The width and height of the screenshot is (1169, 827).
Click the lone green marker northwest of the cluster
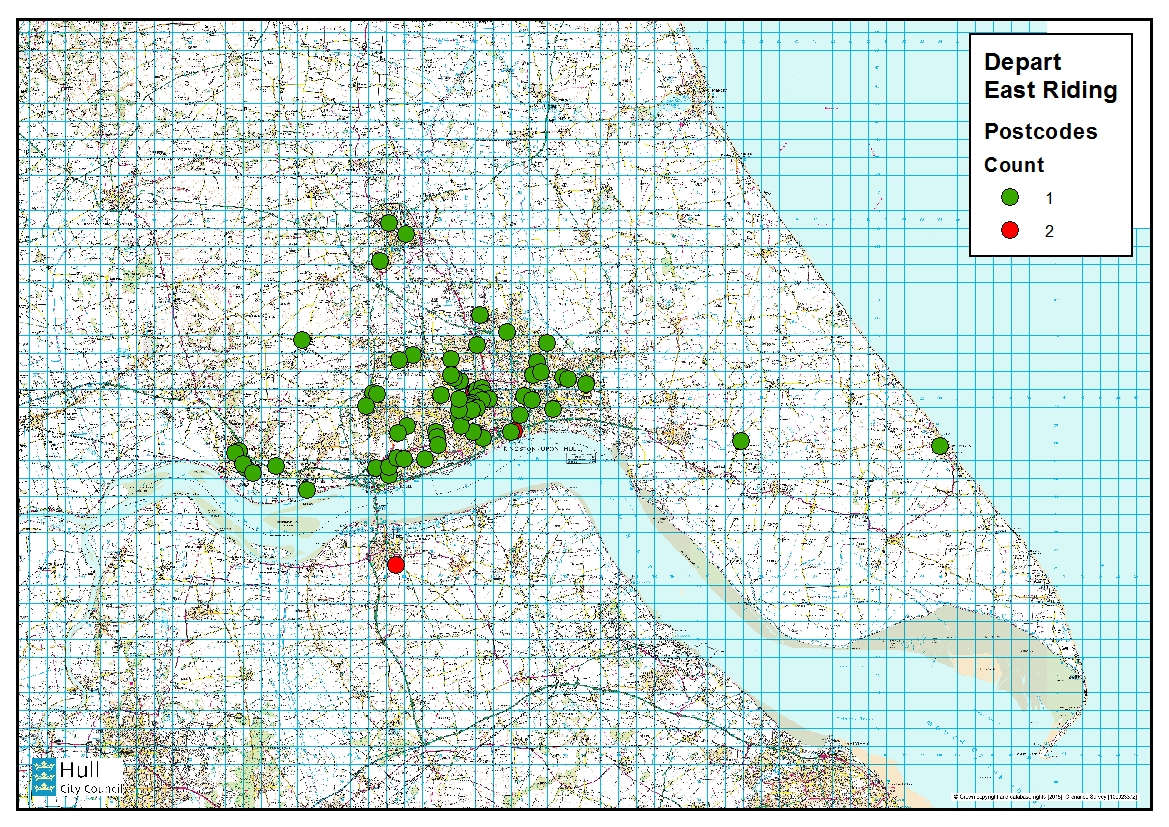[x=303, y=340]
